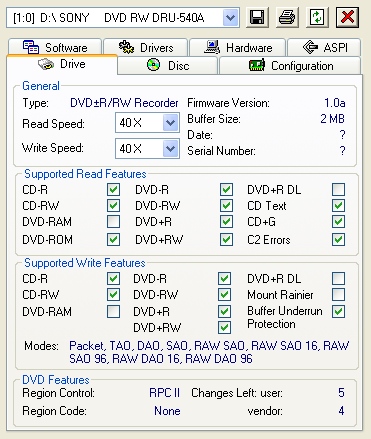The width and height of the screenshot is (371, 439).
Task: Click the buffer size value 2 MB
Action: click(332, 119)
